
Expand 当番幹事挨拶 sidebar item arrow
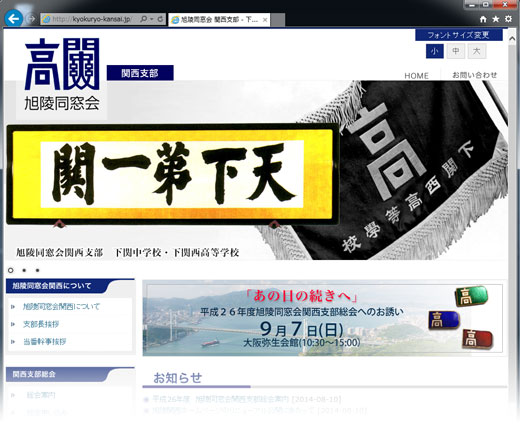pos(13,342)
